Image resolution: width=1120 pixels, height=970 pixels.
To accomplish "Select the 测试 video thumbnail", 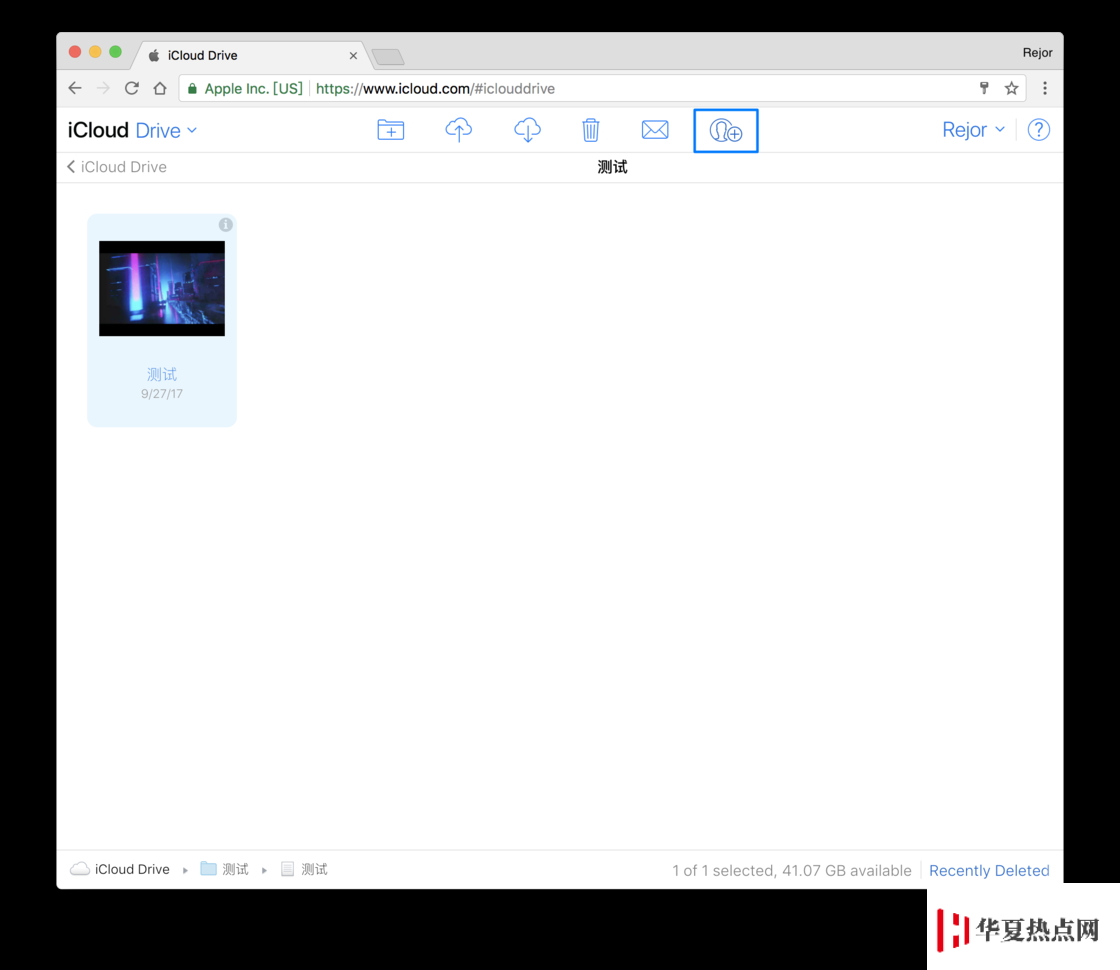I will pos(162,289).
